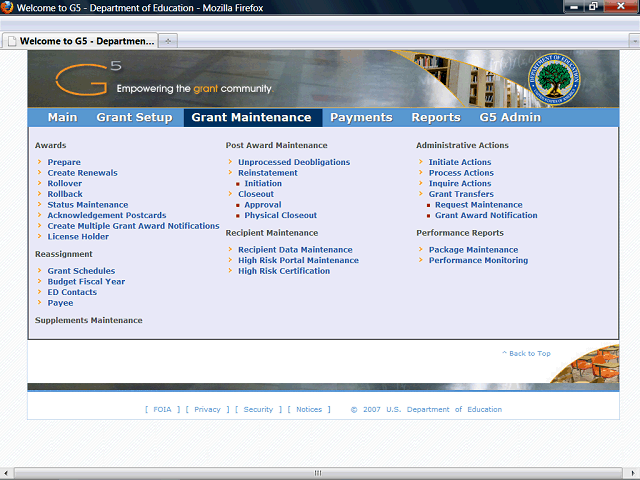Image resolution: width=640 pixels, height=480 pixels.
Task: Jump using Back to Top link
Action: 529,354
